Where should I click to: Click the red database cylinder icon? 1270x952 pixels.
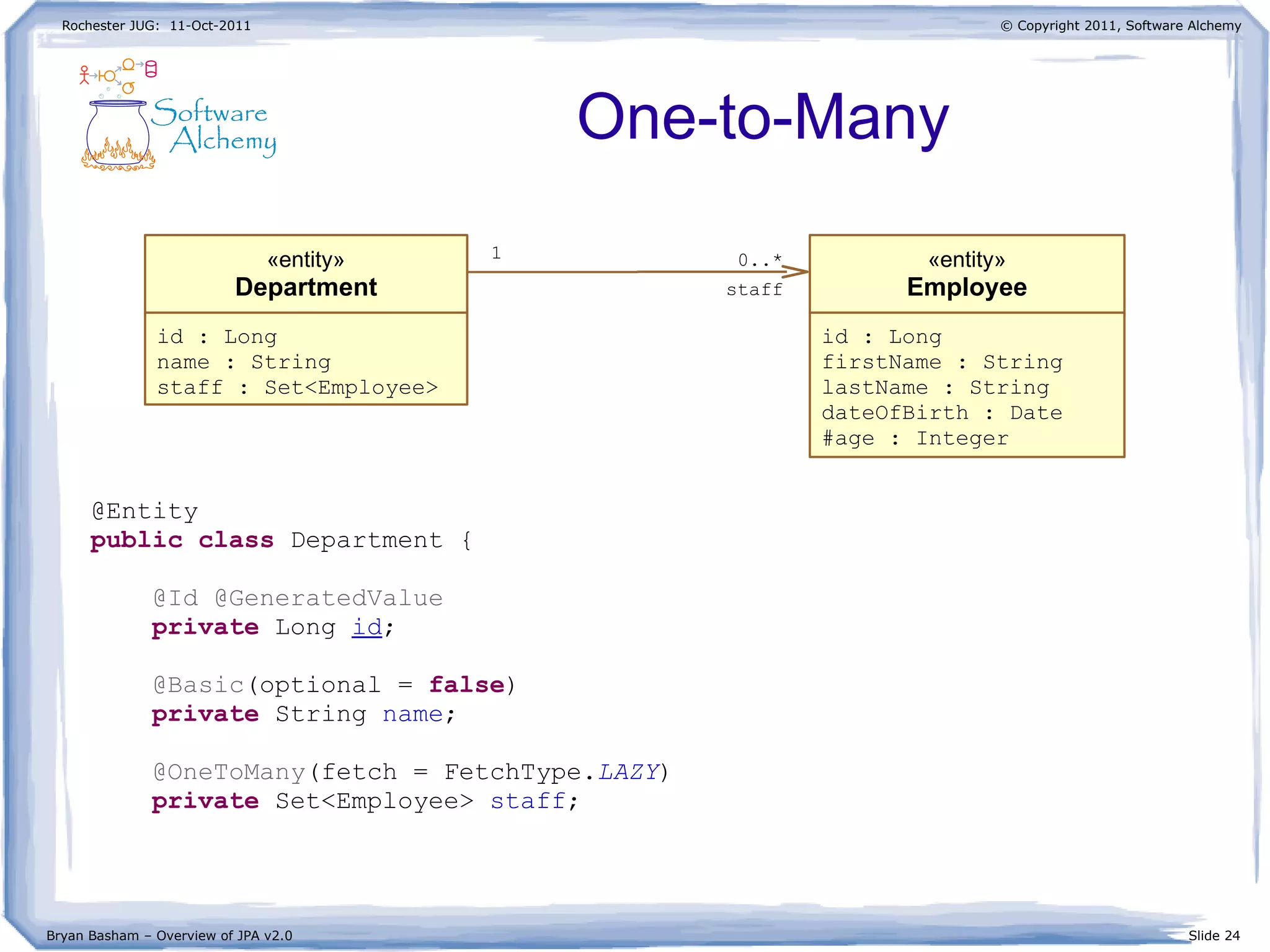pyautogui.click(x=151, y=69)
